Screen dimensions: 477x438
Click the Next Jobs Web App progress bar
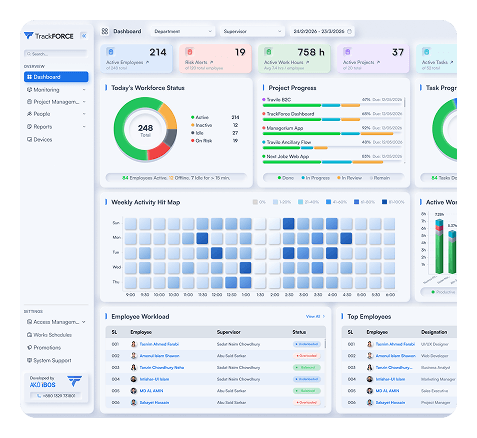(332, 162)
